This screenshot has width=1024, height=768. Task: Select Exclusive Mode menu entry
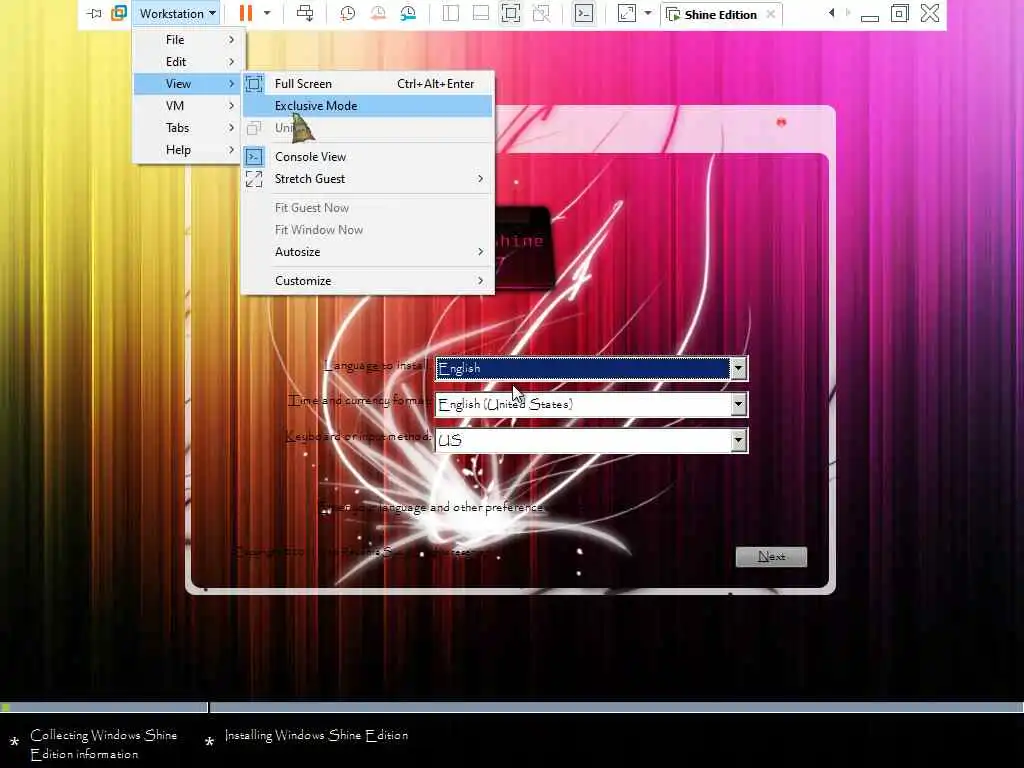pos(368,106)
